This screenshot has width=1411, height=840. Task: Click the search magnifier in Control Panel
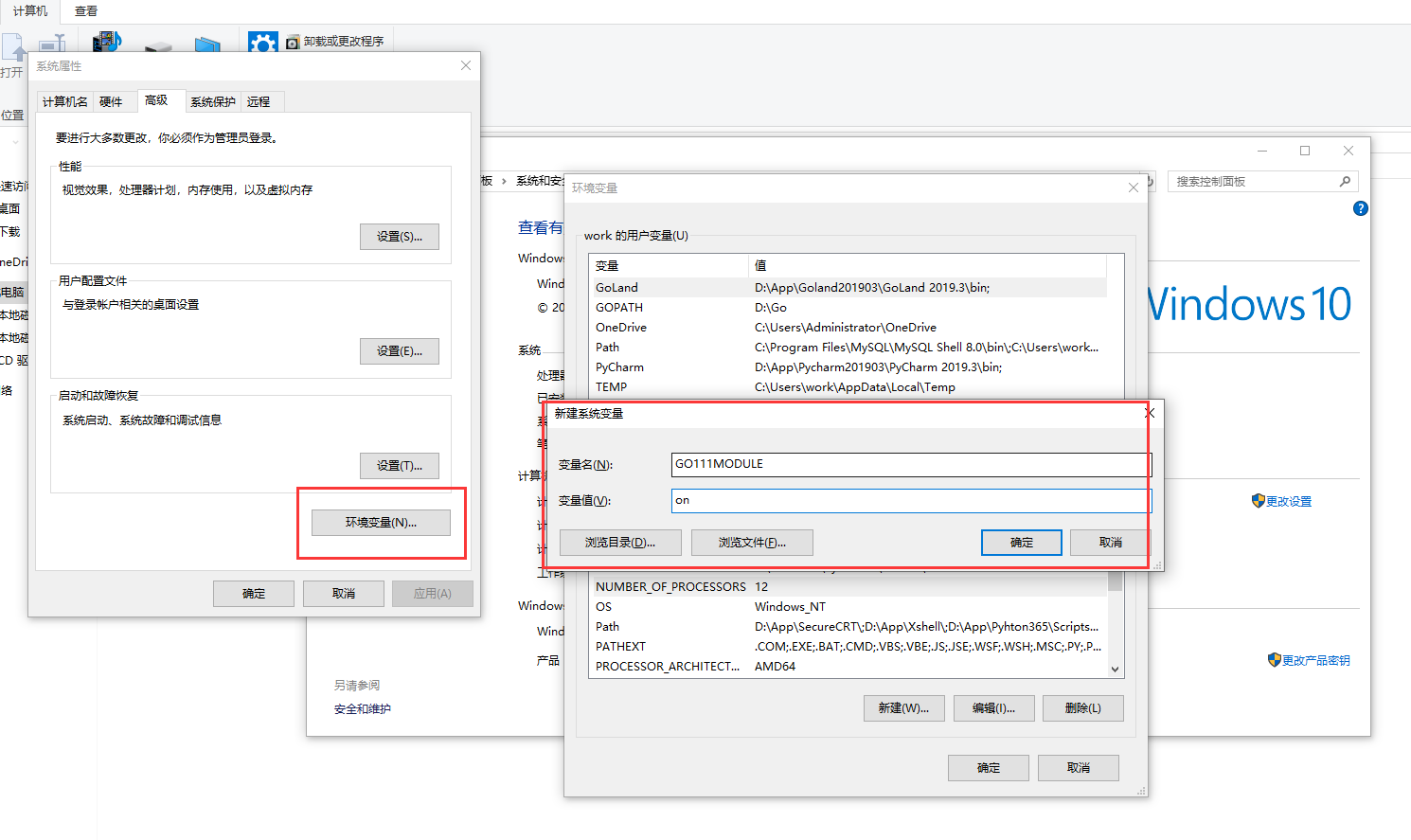click(1345, 181)
